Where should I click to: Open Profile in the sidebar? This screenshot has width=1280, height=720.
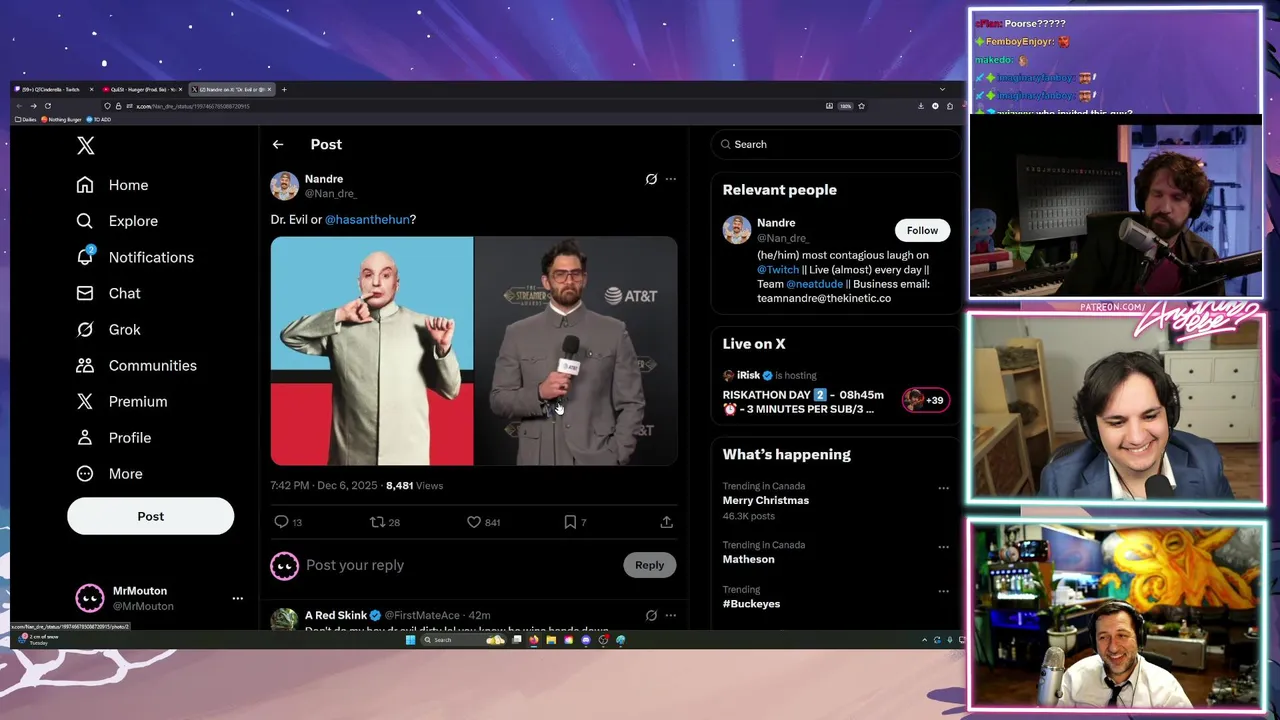[115, 437]
